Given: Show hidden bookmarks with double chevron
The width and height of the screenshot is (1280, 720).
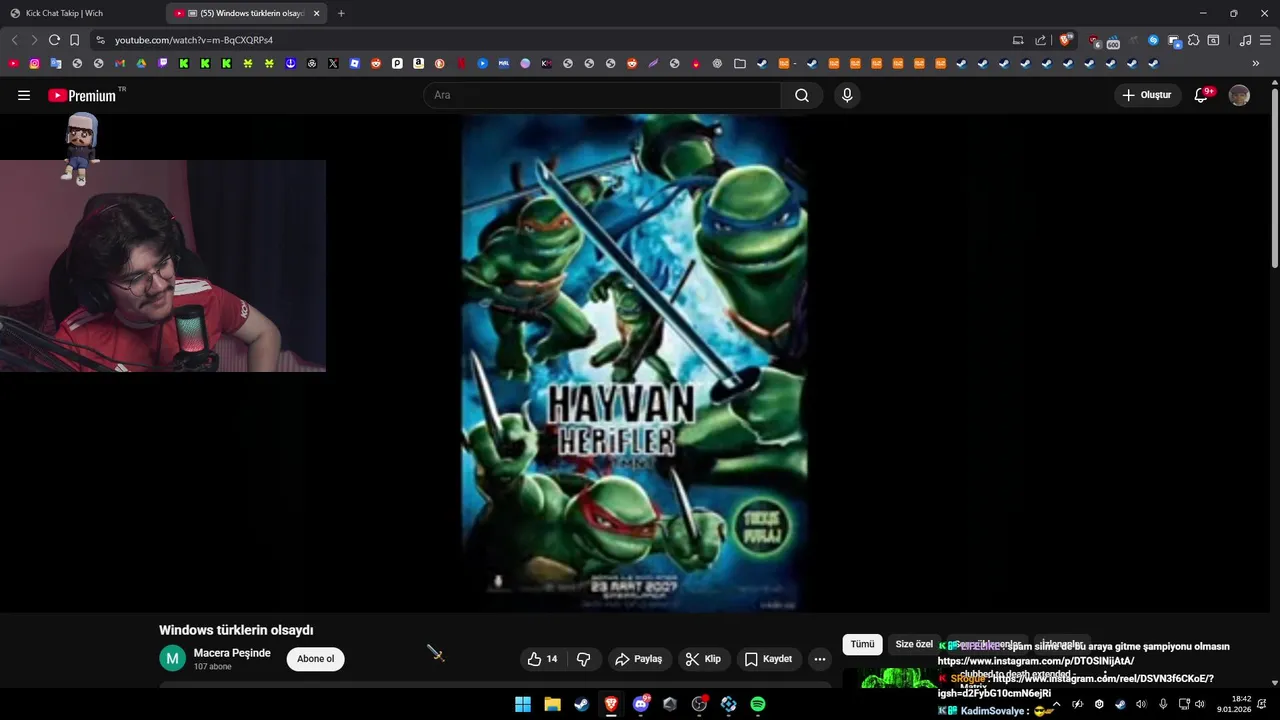Looking at the screenshot, I should click(1256, 63).
